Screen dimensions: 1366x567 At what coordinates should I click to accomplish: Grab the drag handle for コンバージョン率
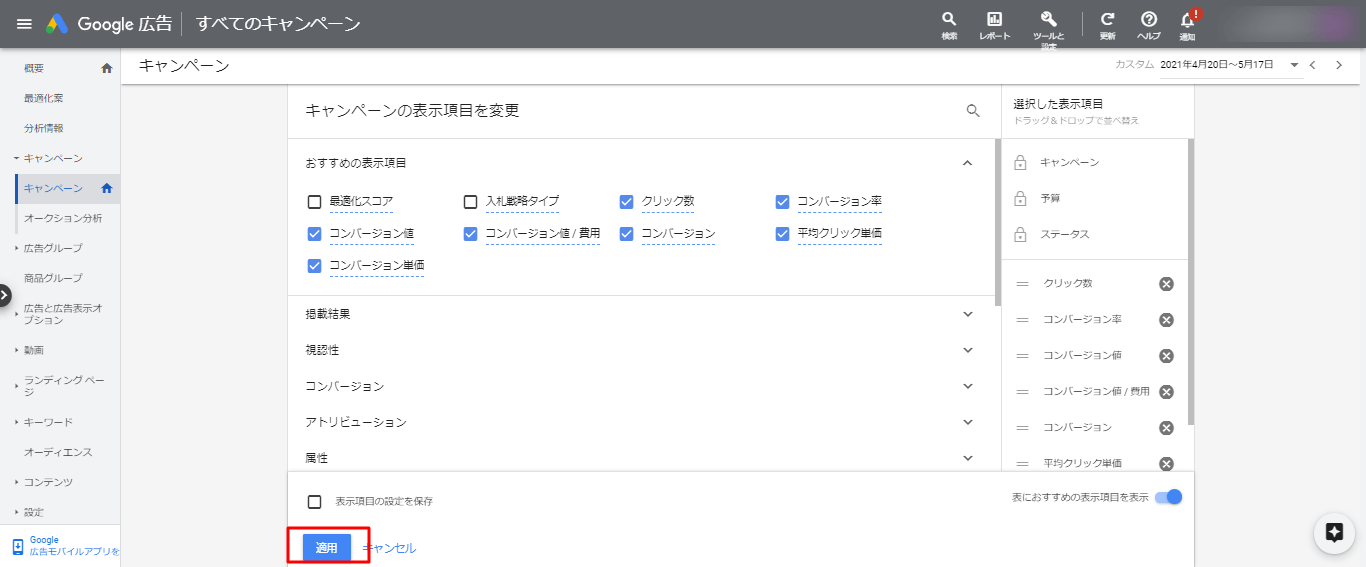pyautogui.click(x=1022, y=320)
